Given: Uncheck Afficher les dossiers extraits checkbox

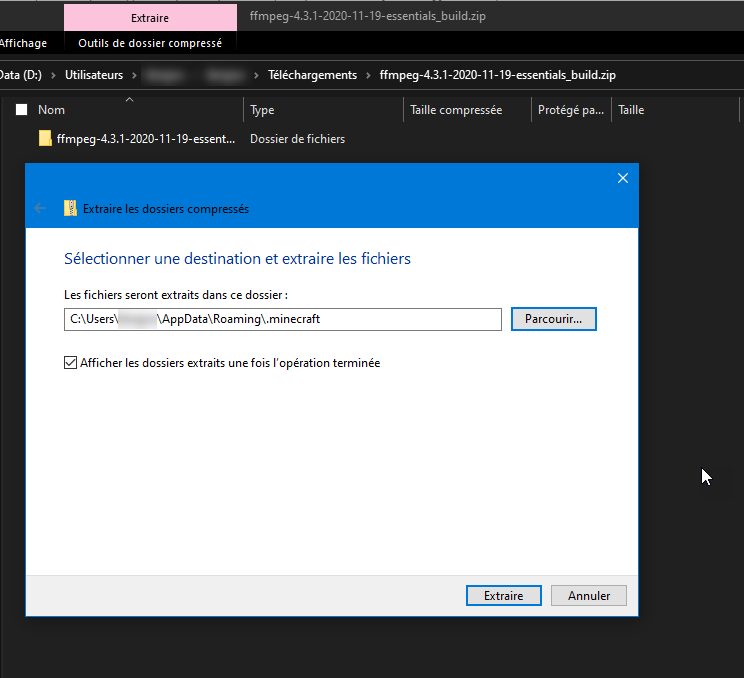Looking at the screenshot, I should 70,363.
